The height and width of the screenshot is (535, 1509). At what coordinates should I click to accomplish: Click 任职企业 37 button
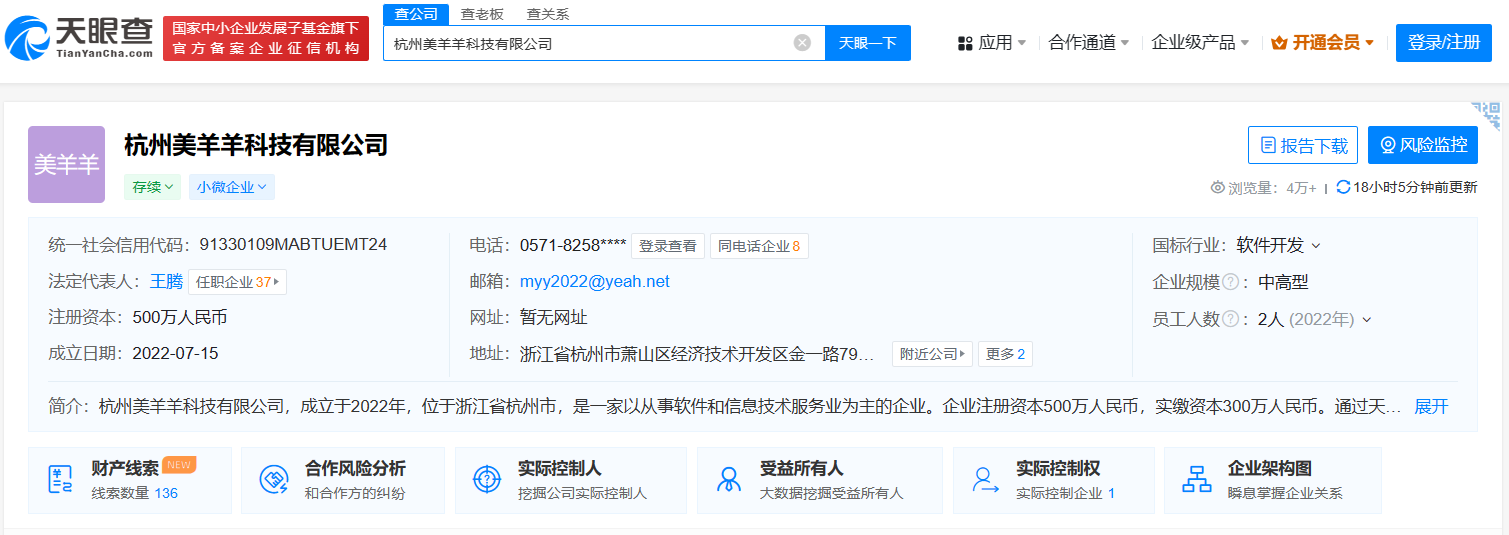pos(237,282)
